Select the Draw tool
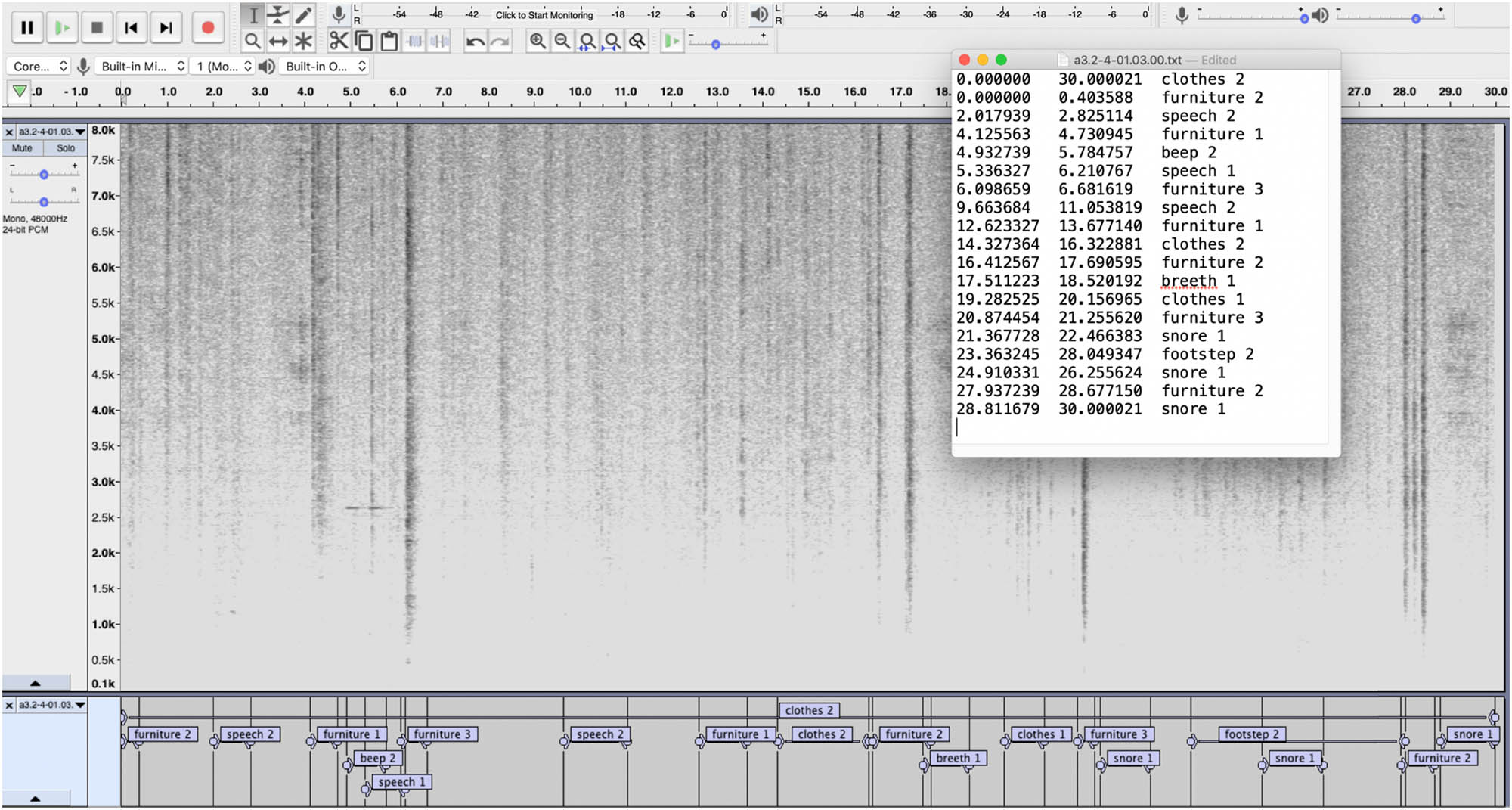This screenshot has height=810, width=1512. click(303, 14)
